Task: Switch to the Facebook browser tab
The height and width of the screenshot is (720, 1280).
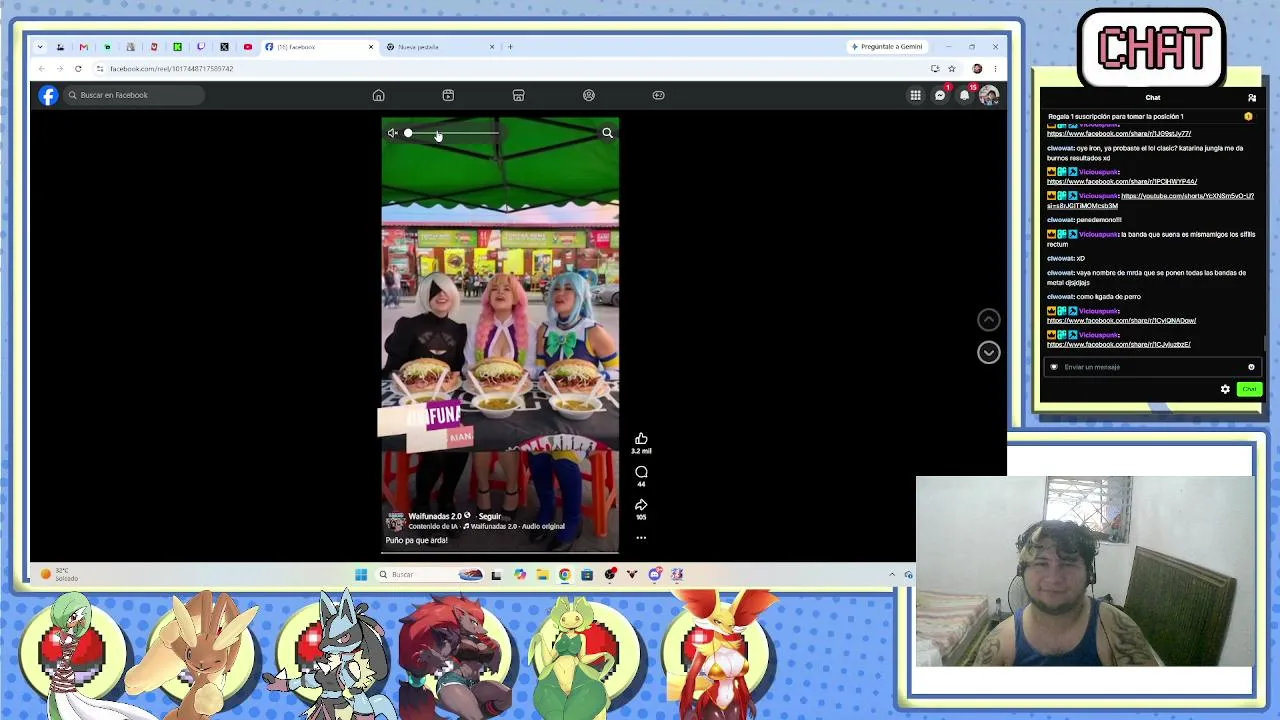Action: click(x=318, y=47)
